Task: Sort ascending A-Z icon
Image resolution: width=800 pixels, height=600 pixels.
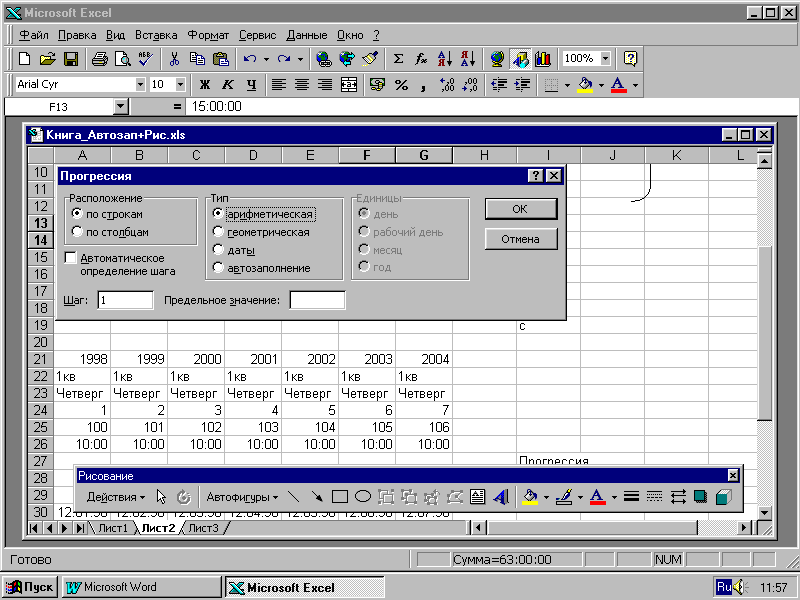Action: [x=444, y=59]
